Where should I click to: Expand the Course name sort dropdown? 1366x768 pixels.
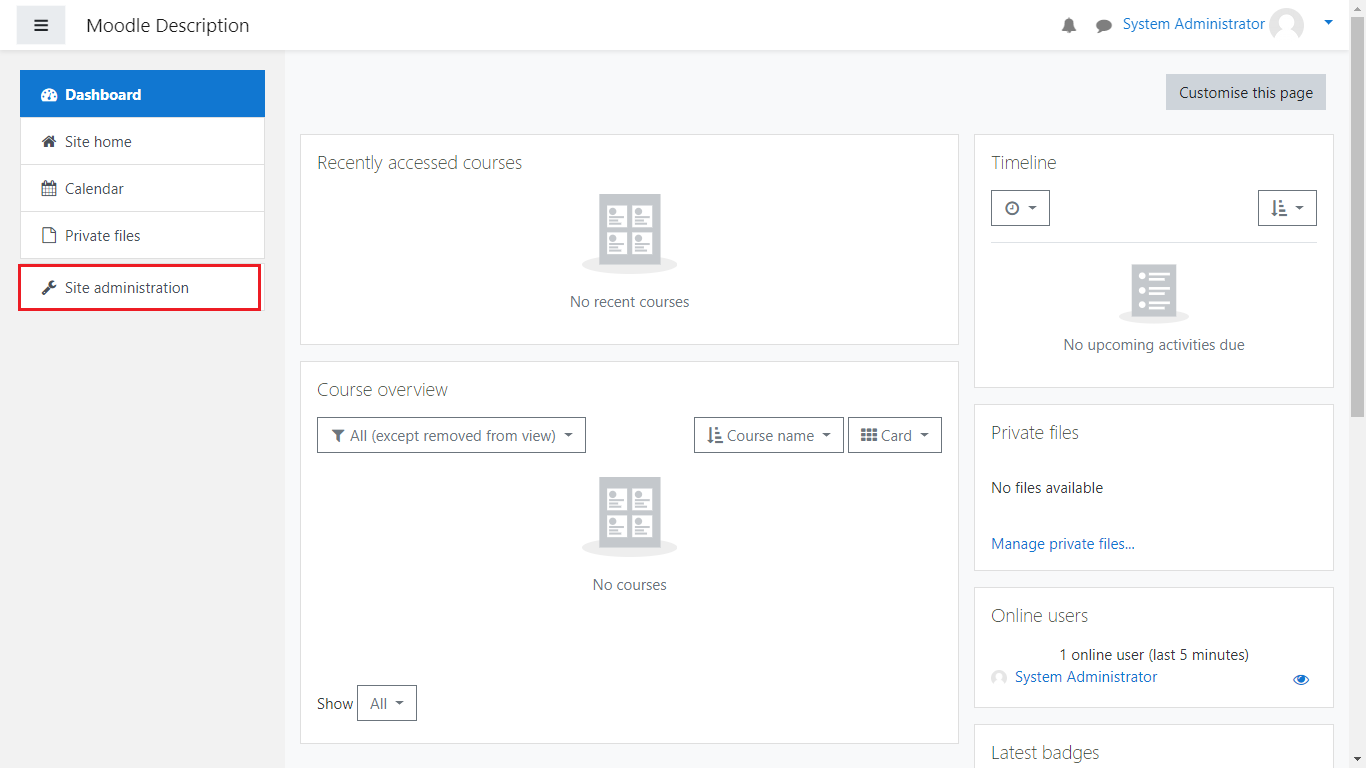tap(768, 435)
